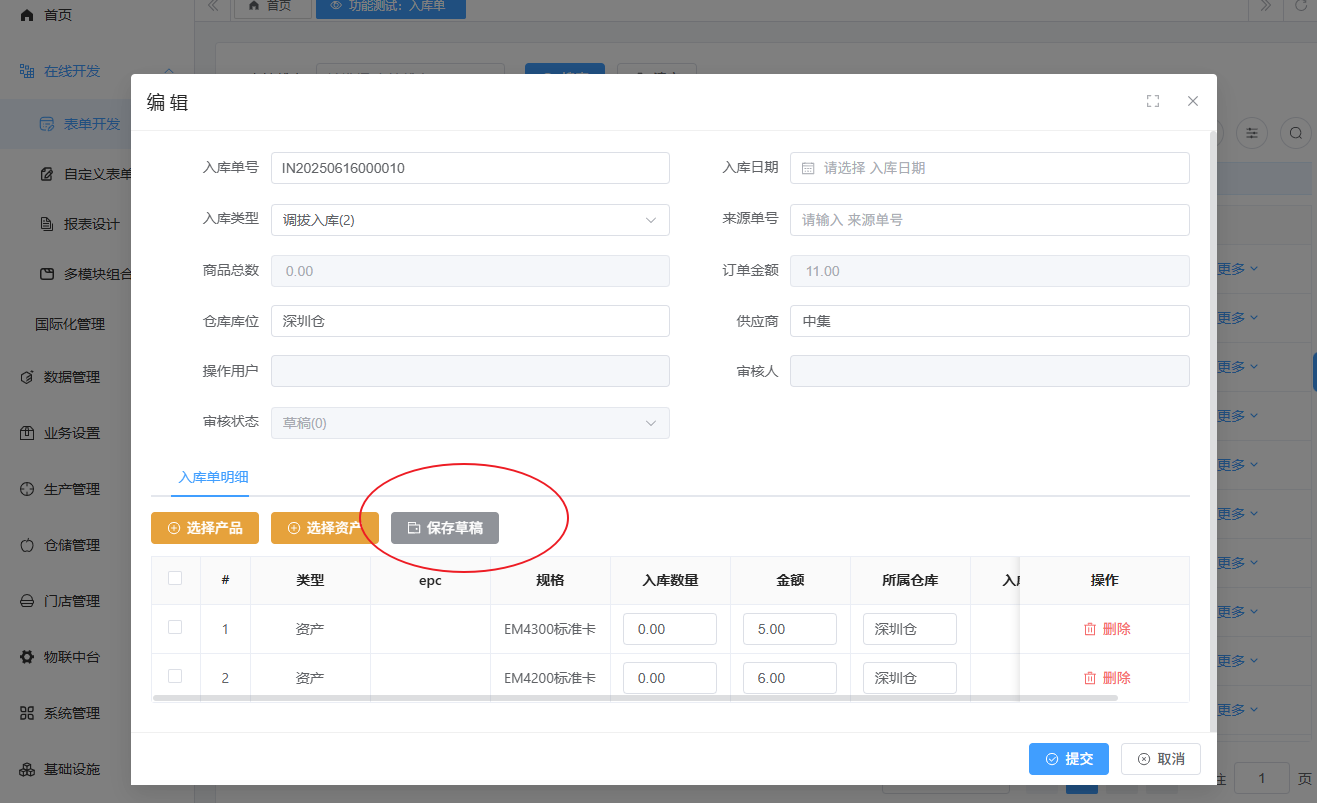
Task: Collapse the 在线开发 menu group
Action: click(x=169, y=71)
